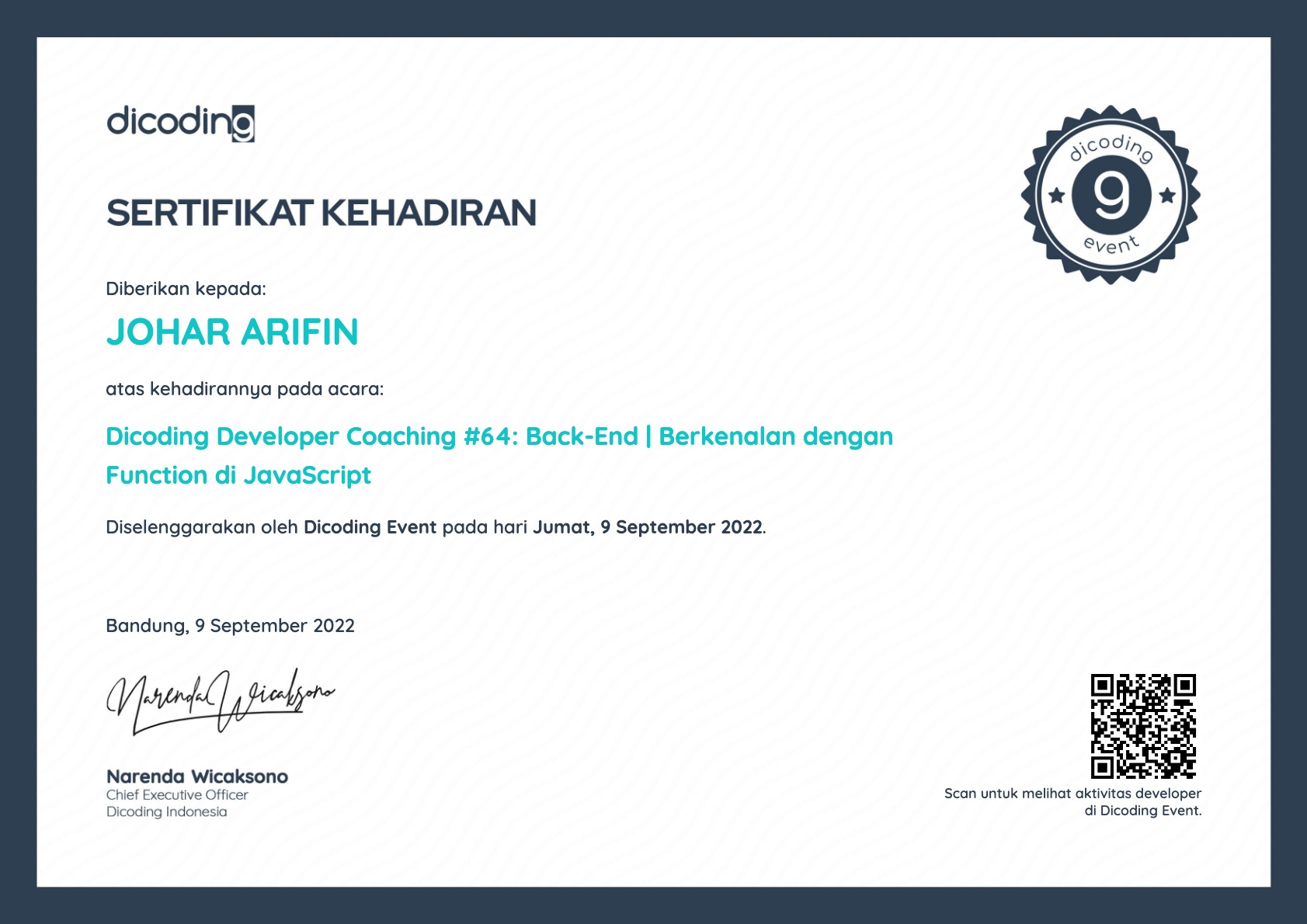Viewport: 1307px width, 924px height.
Task: Click the text "Dicoding Indonesia"
Action: tap(167, 812)
